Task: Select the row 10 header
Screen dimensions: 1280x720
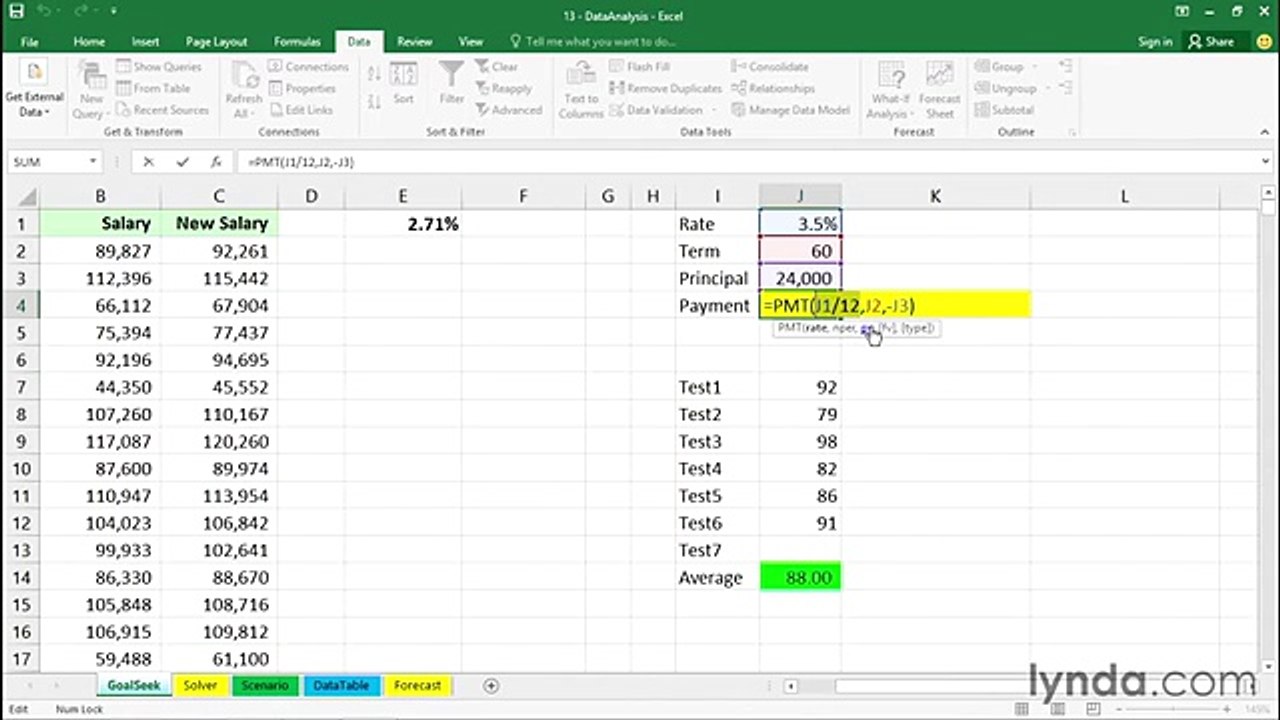Action: [x=20, y=469]
